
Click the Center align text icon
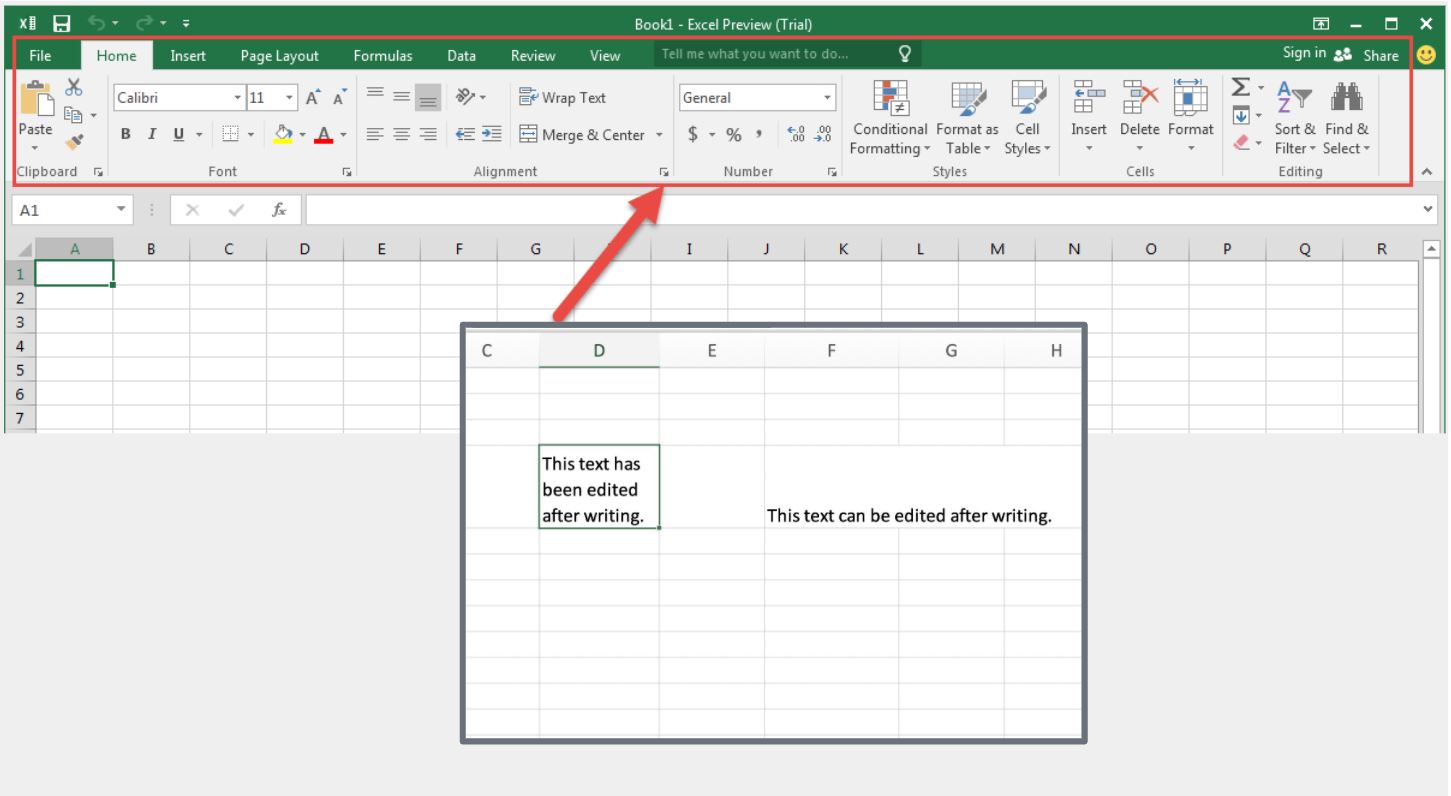point(401,134)
